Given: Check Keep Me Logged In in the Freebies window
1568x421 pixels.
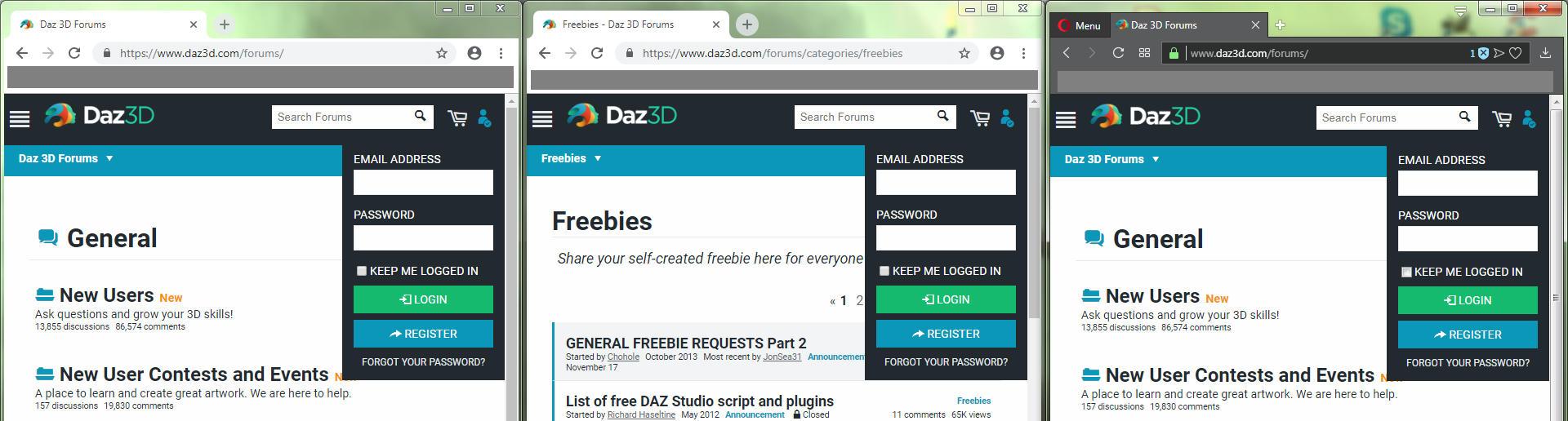Looking at the screenshot, I should [884, 271].
